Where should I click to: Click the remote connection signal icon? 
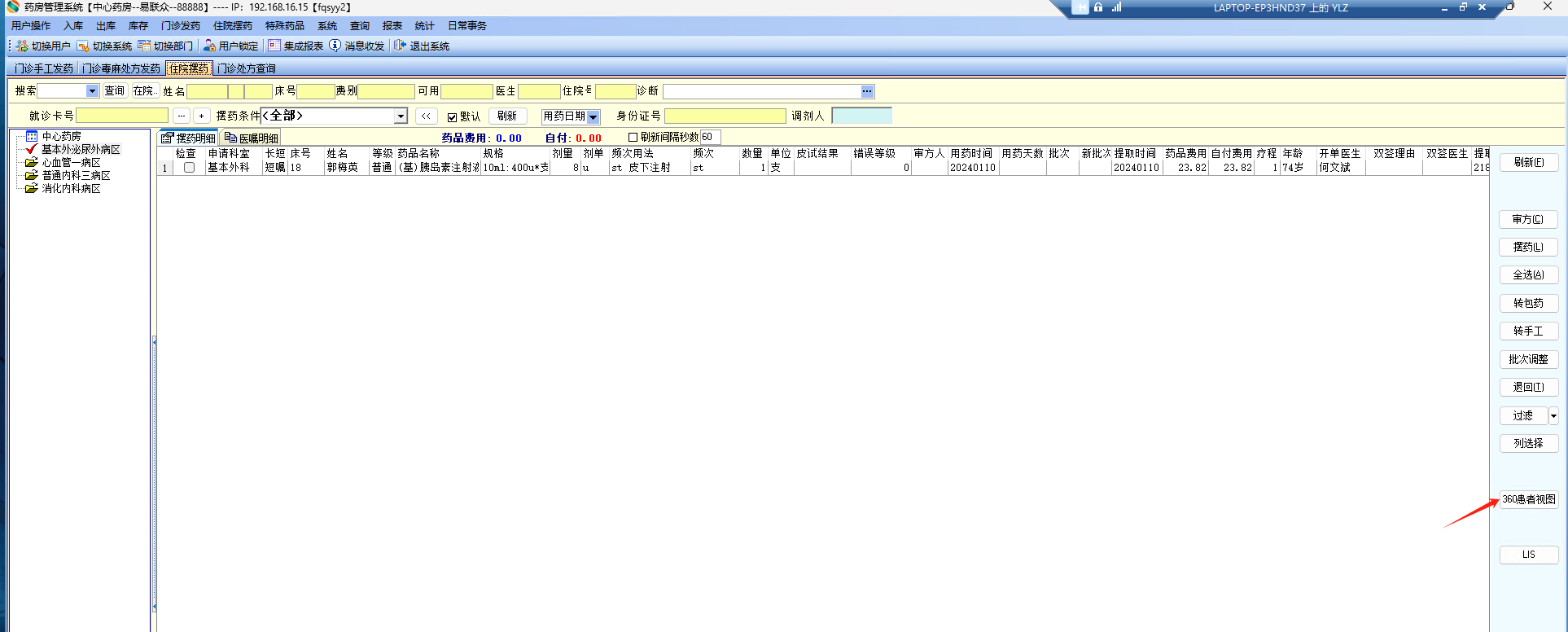(1117, 7)
